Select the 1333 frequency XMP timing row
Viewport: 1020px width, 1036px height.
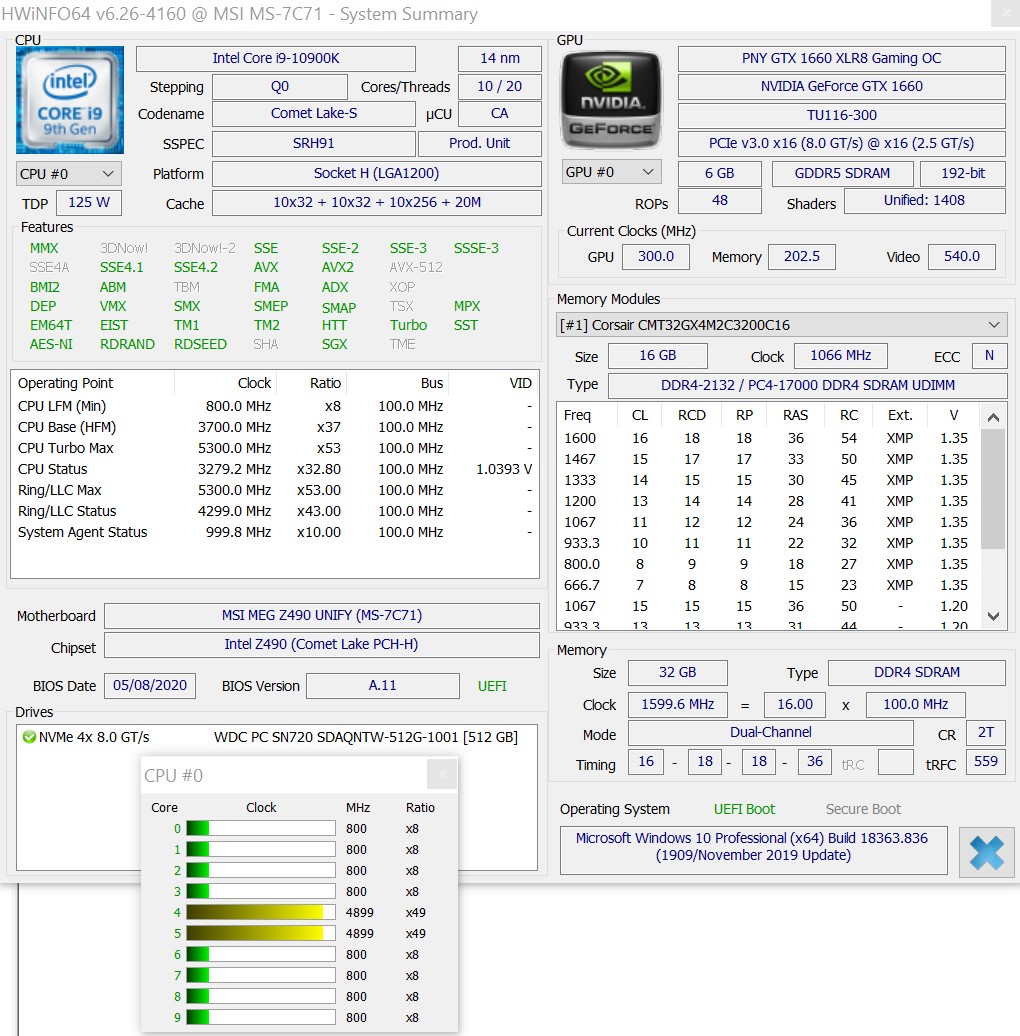click(x=769, y=480)
